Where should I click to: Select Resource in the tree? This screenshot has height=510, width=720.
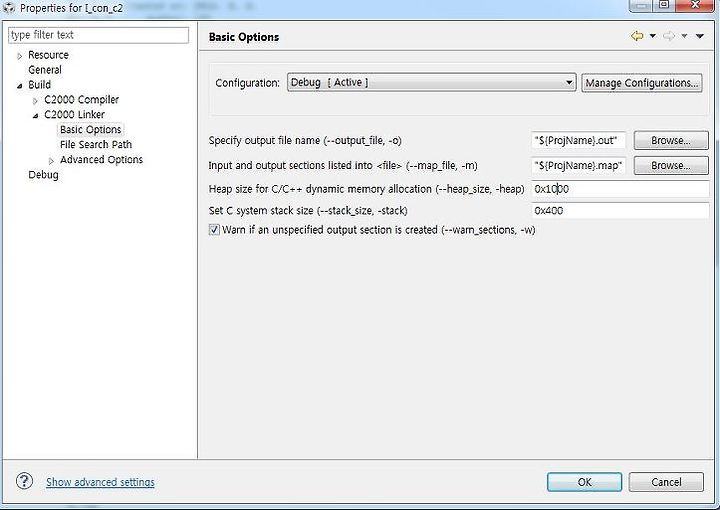point(48,55)
